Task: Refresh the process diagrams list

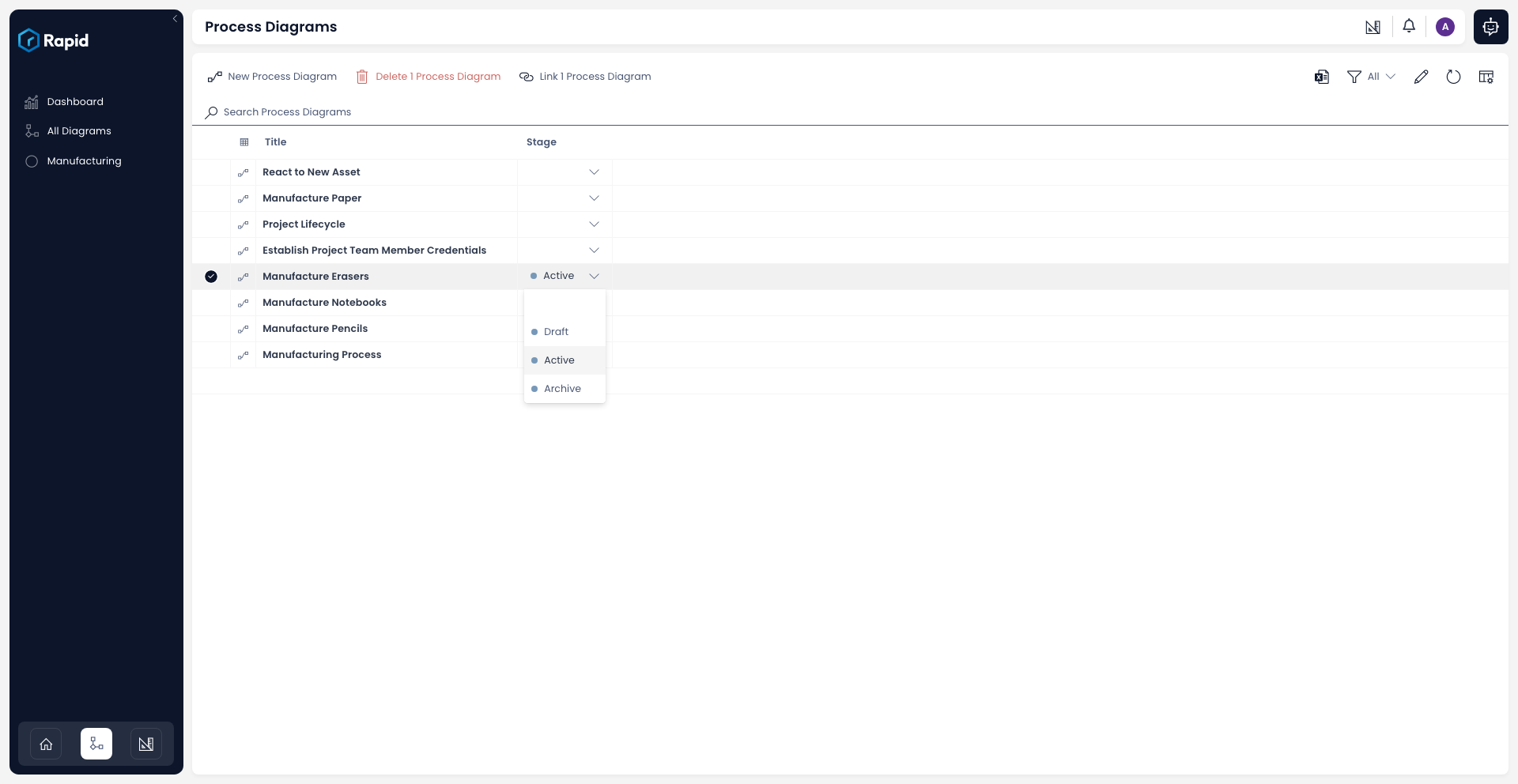Action: 1454,76
